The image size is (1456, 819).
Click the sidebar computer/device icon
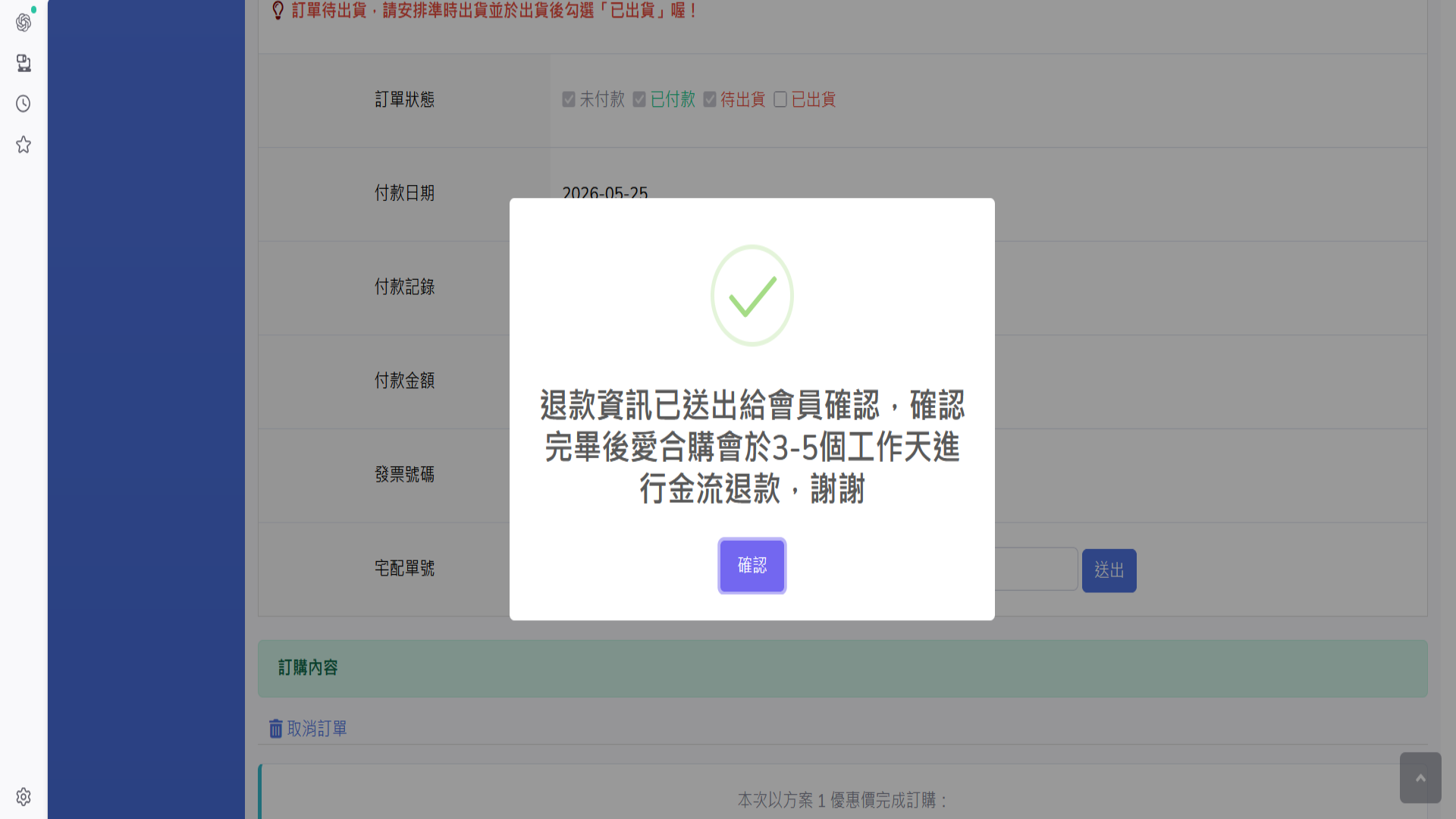click(24, 63)
